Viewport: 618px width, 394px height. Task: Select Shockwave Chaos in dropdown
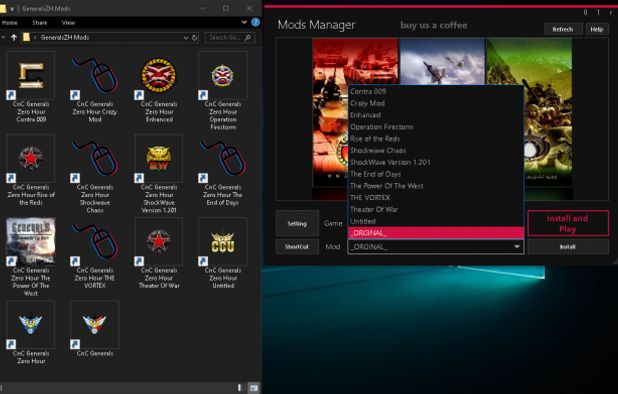[x=436, y=151]
